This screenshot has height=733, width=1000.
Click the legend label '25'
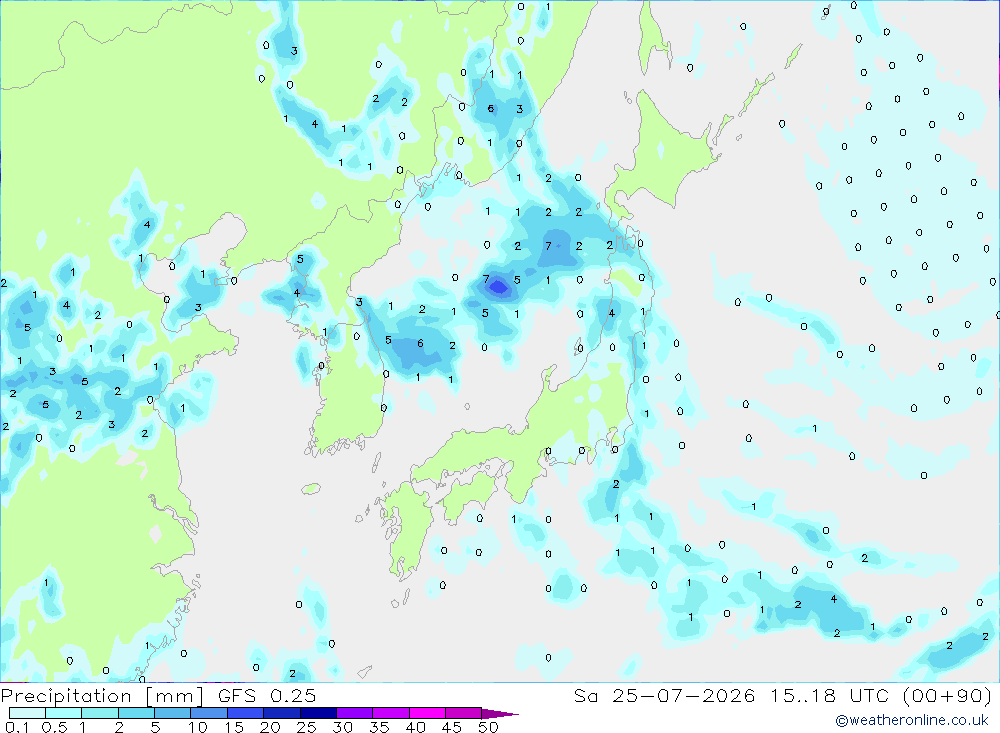point(307,727)
